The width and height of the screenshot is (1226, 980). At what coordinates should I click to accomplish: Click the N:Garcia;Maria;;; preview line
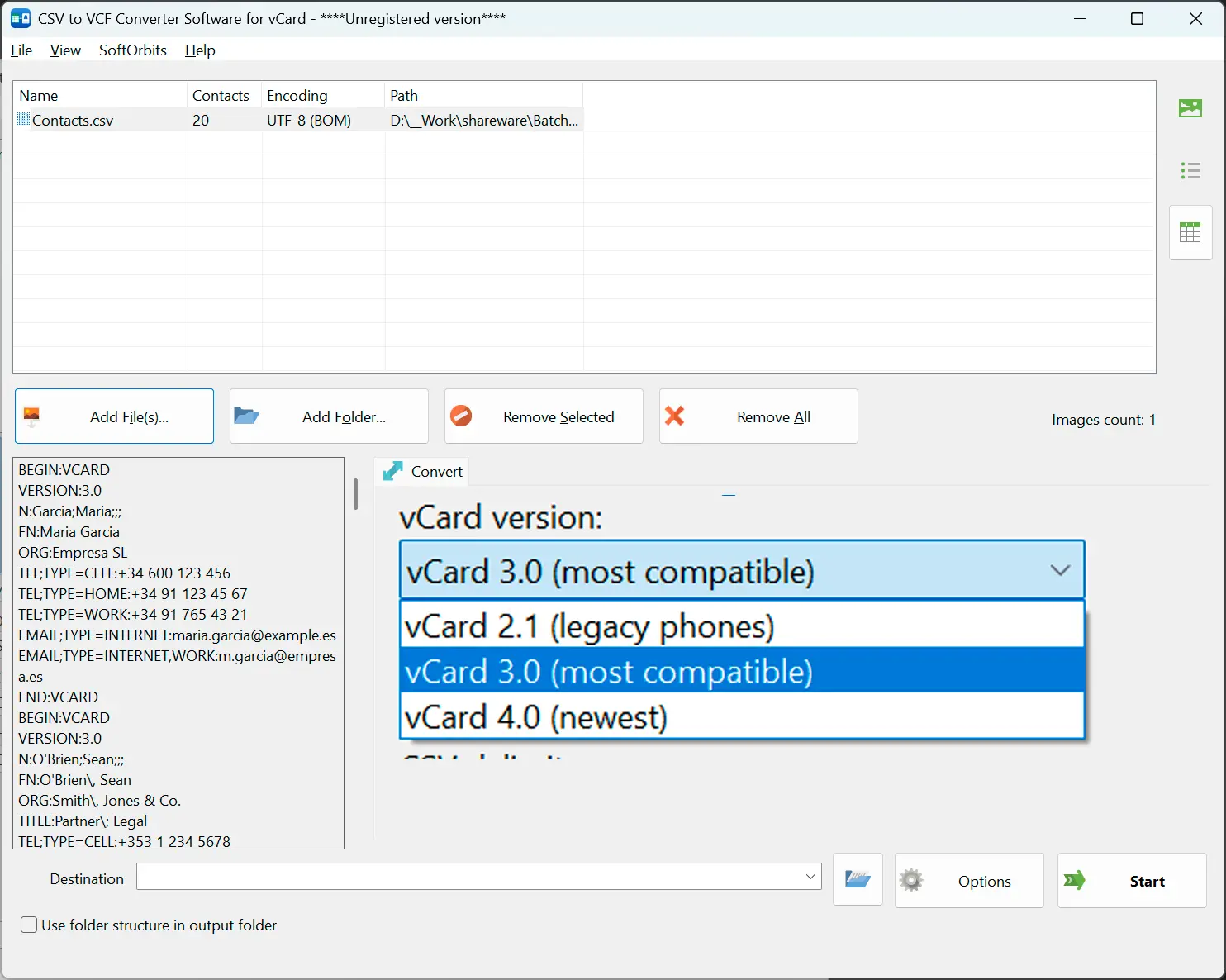pos(69,511)
